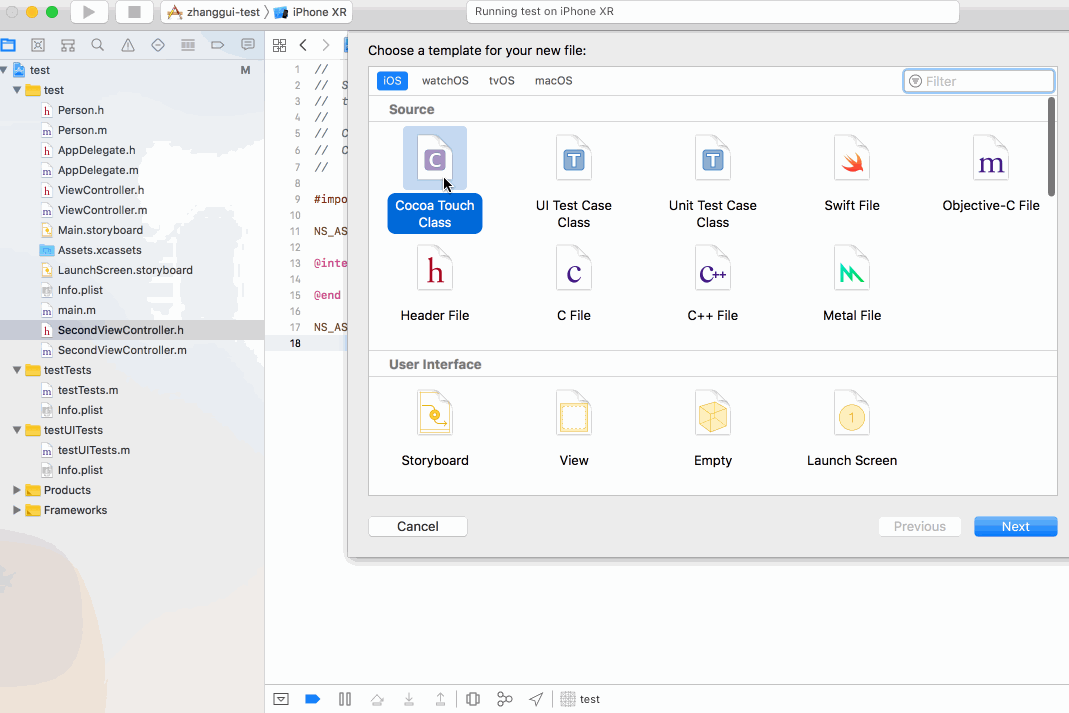1069x713 pixels.
Task: Click the Next button
Action: [x=1015, y=527]
